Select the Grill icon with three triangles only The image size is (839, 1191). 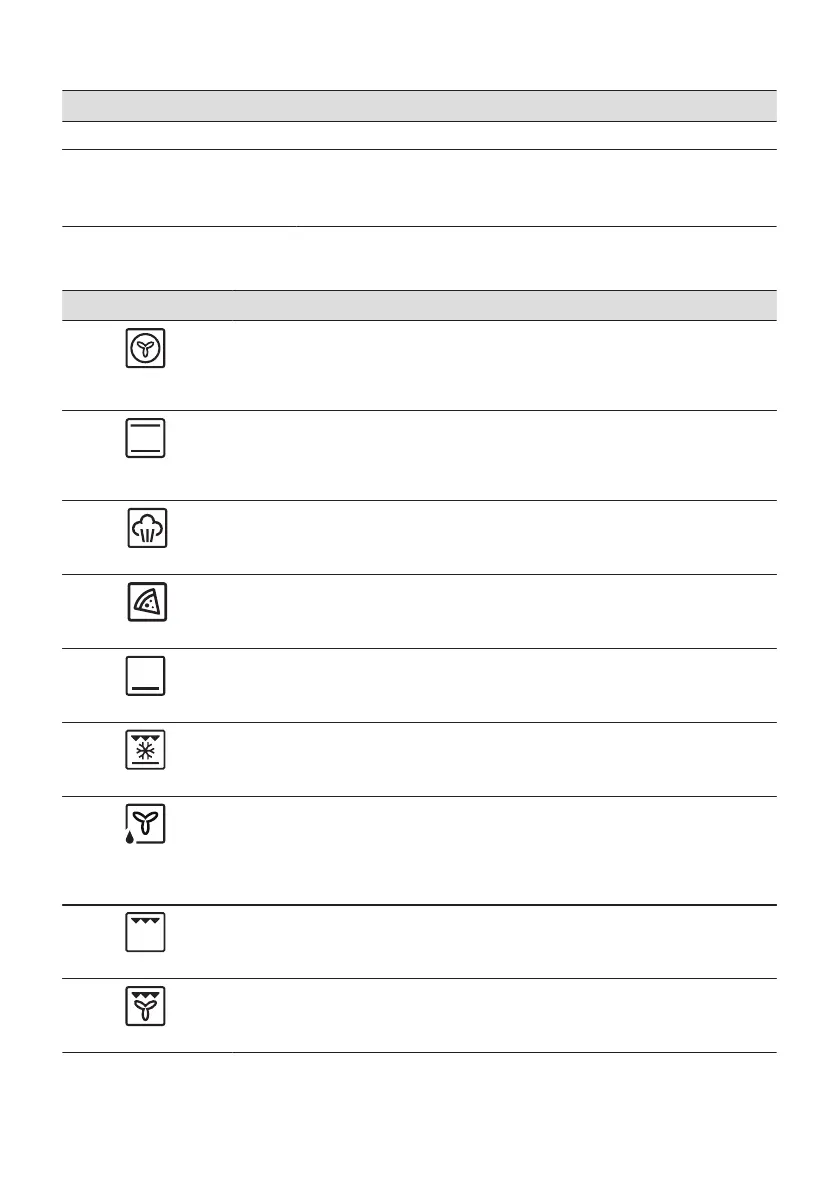(x=146, y=931)
